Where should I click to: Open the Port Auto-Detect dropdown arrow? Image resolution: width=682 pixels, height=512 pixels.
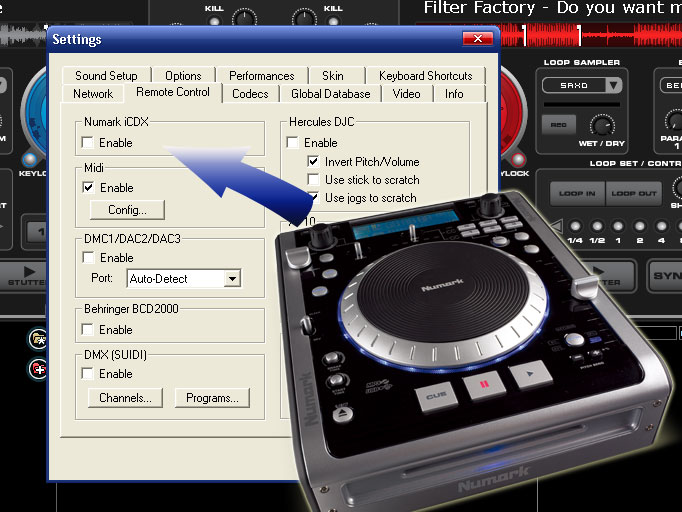[233, 278]
